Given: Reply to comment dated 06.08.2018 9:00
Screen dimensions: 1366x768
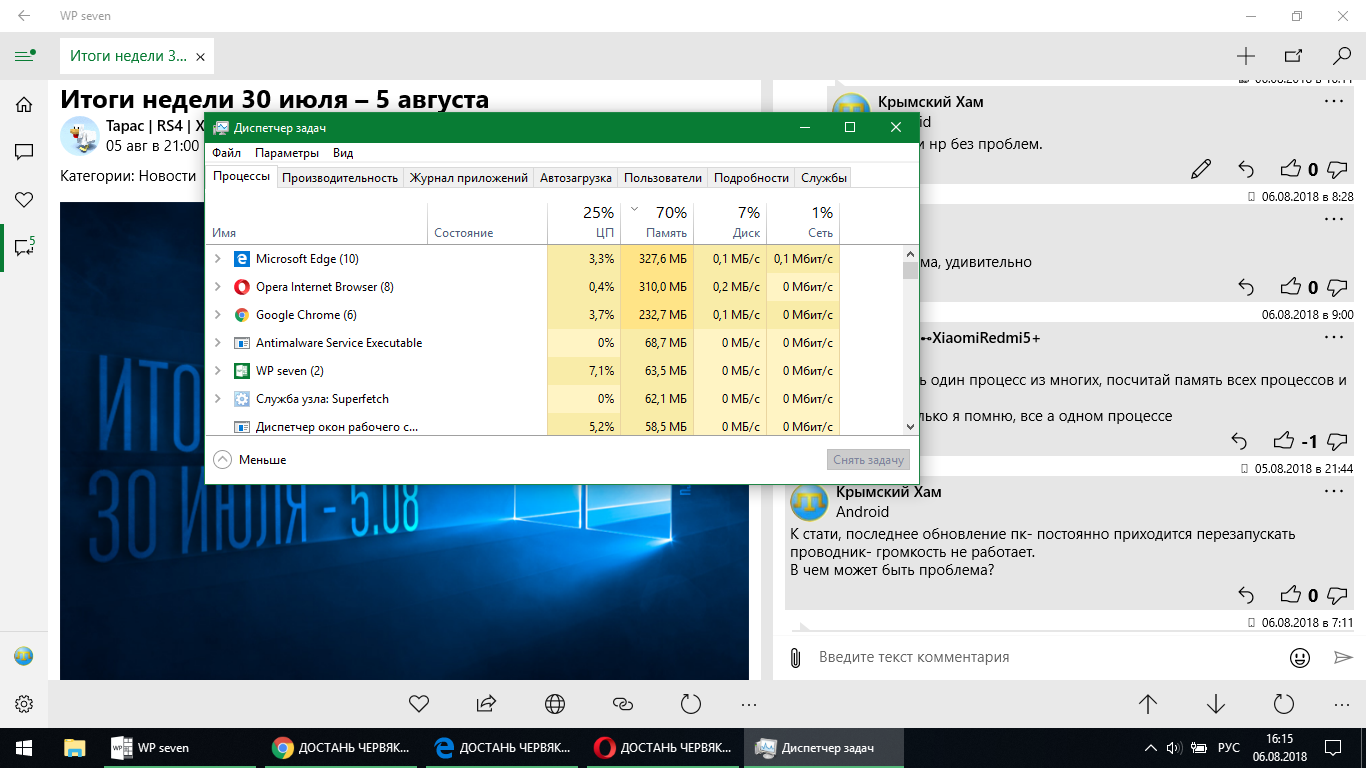Looking at the screenshot, I should pos(1246,287).
